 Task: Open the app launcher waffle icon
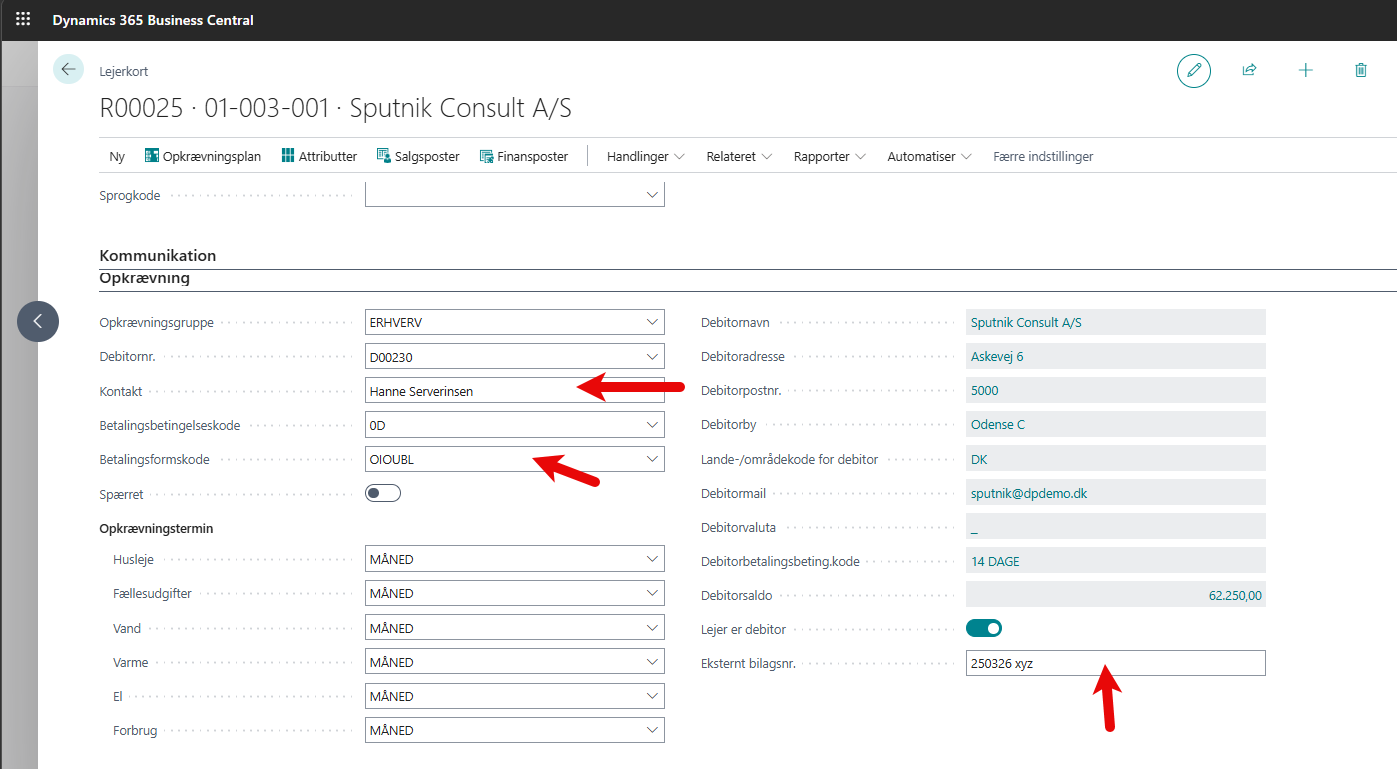click(23, 19)
